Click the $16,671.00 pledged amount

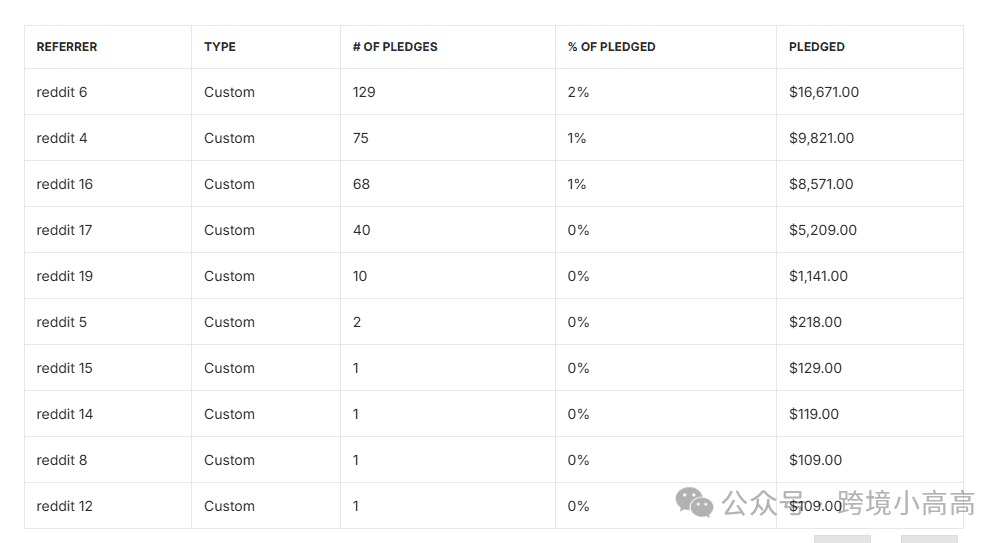(x=824, y=92)
